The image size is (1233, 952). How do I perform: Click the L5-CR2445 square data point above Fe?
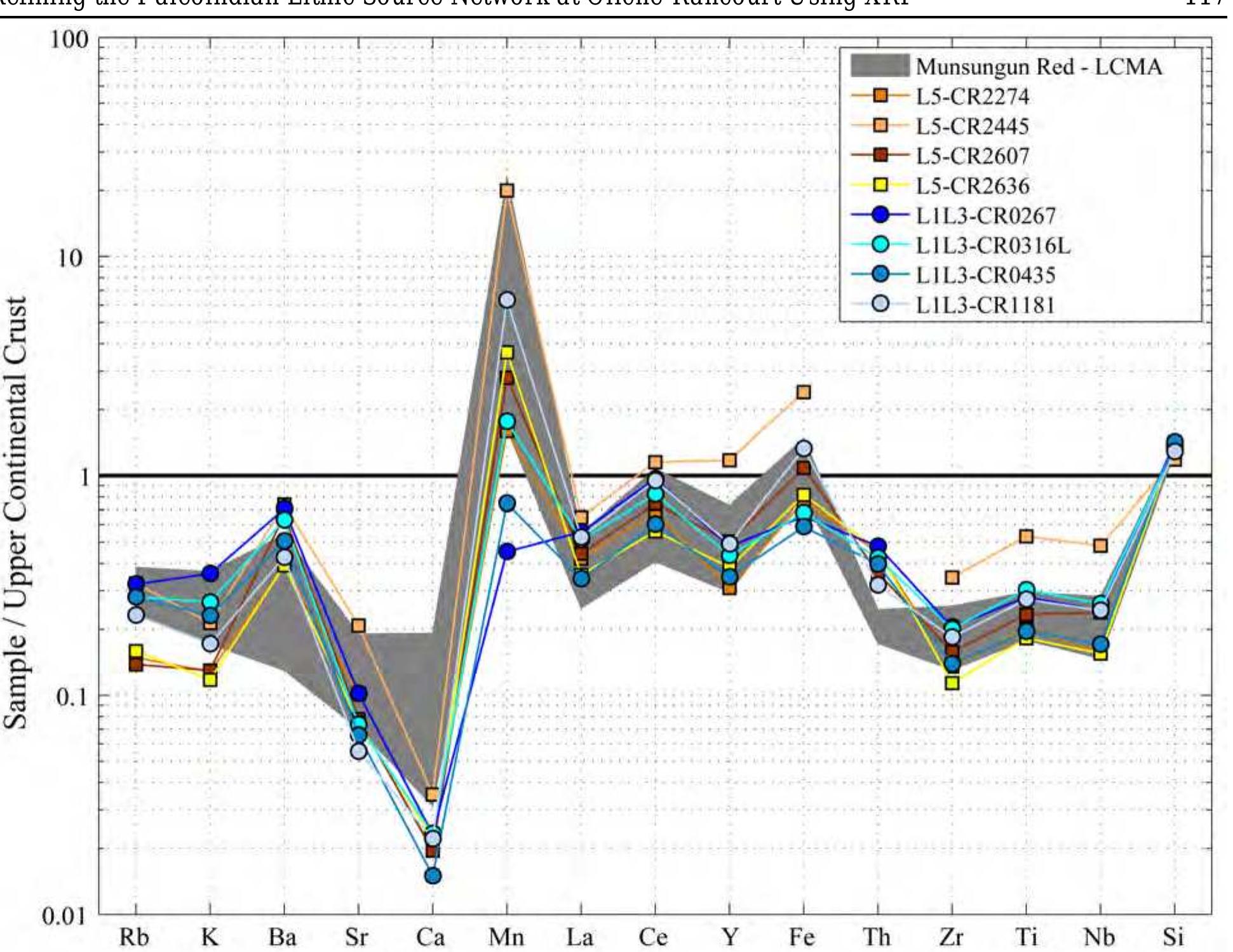point(804,392)
